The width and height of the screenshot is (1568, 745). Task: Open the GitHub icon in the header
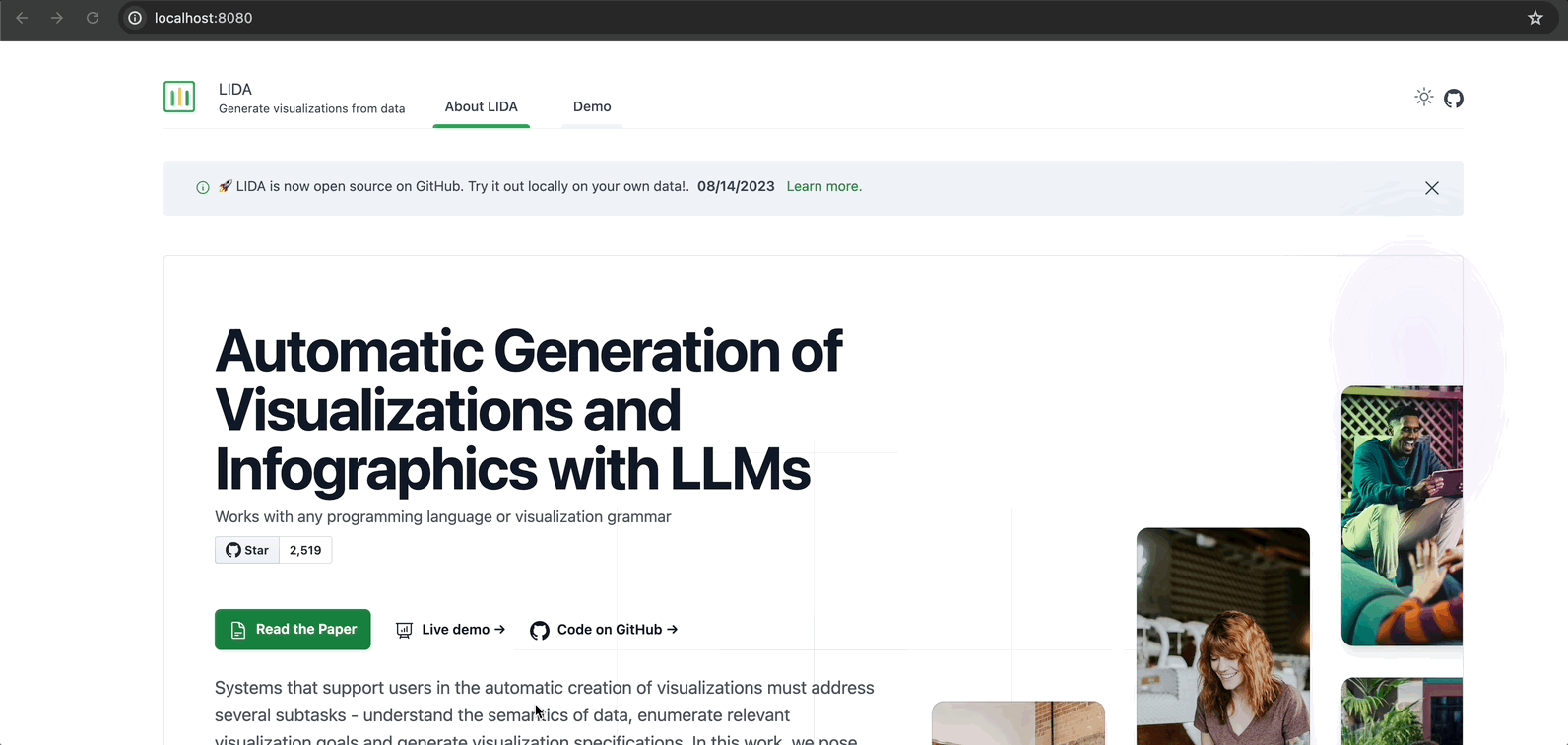tap(1454, 98)
